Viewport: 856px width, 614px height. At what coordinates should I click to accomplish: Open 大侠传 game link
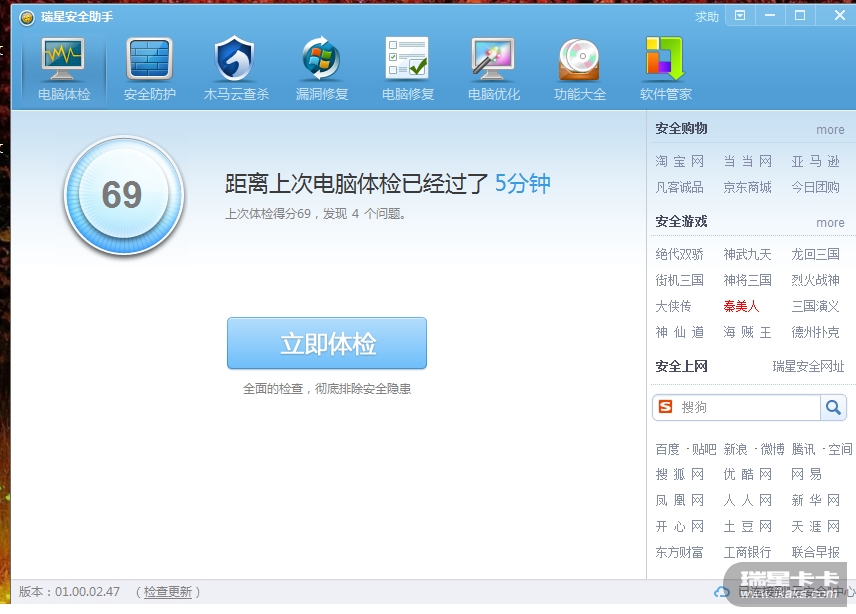point(673,306)
